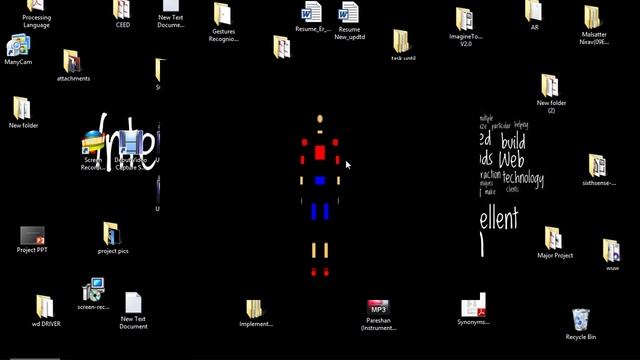Open the Synonyms PDF file
The width and height of the screenshot is (640, 360).
pyautogui.click(x=473, y=305)
